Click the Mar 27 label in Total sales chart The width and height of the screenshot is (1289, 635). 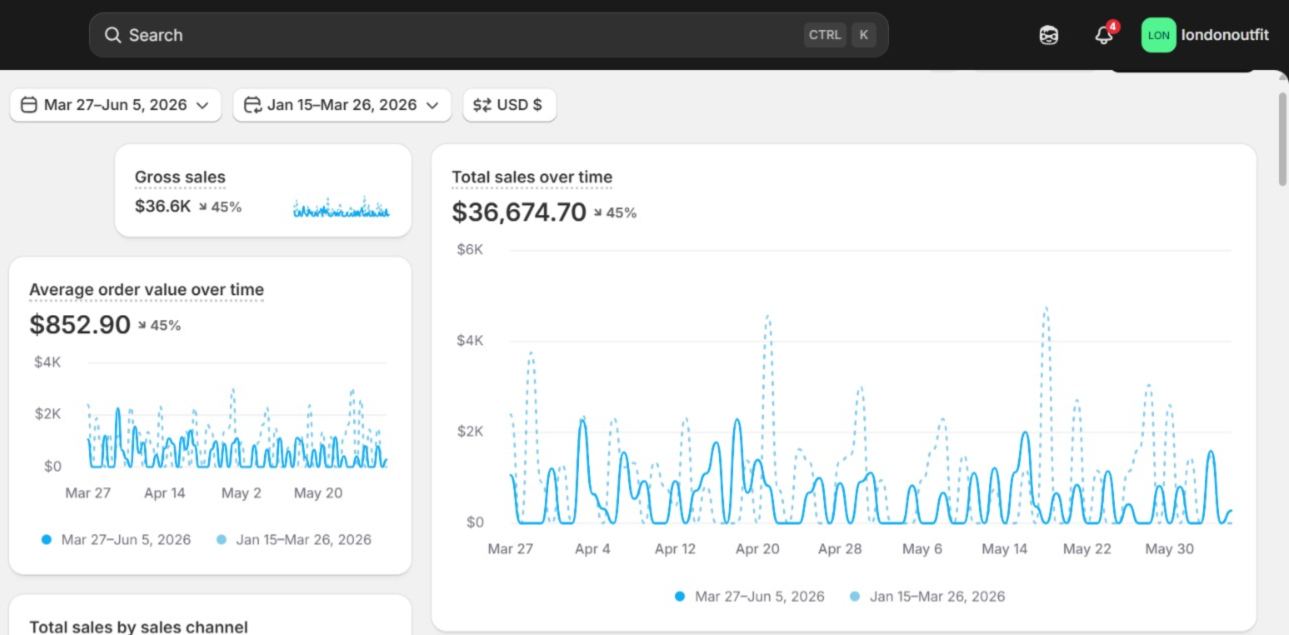511,549
